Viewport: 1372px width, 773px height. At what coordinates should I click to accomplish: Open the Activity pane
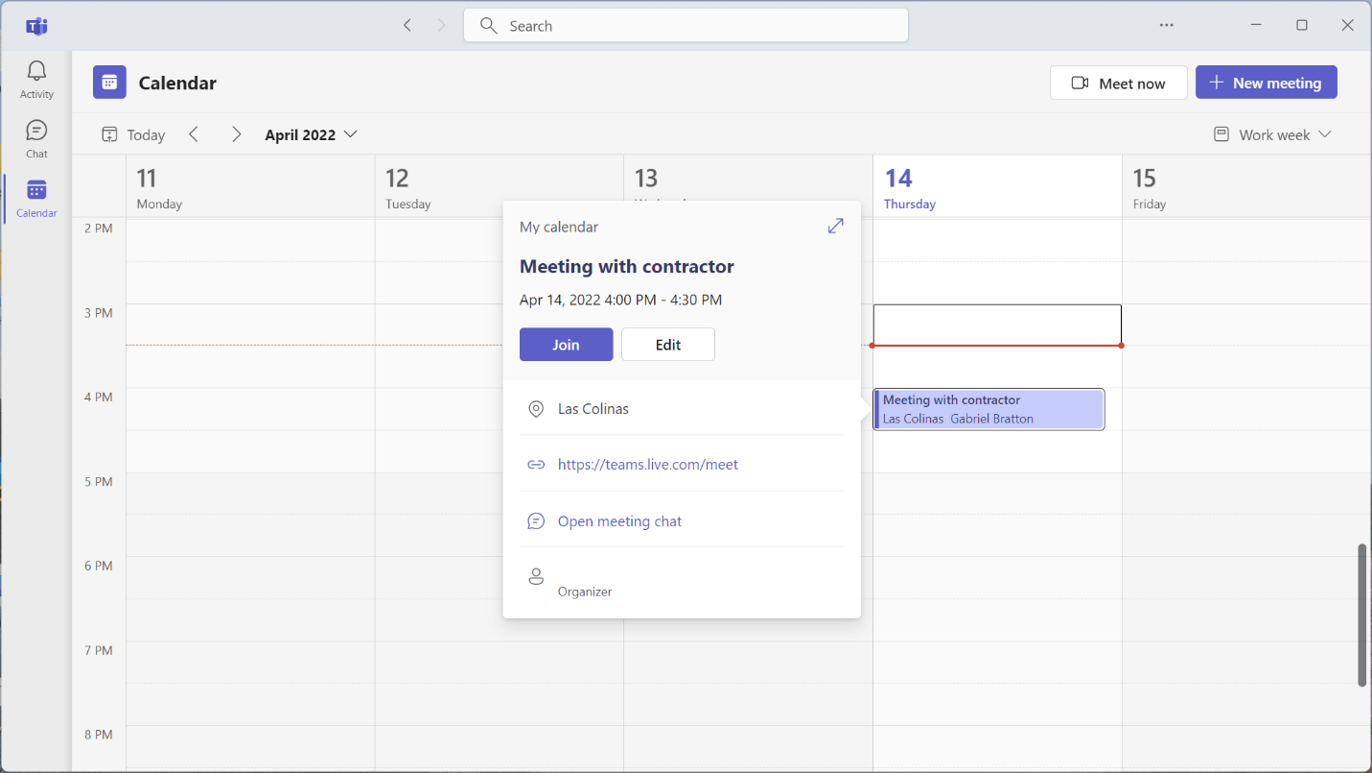coord(36,77)
